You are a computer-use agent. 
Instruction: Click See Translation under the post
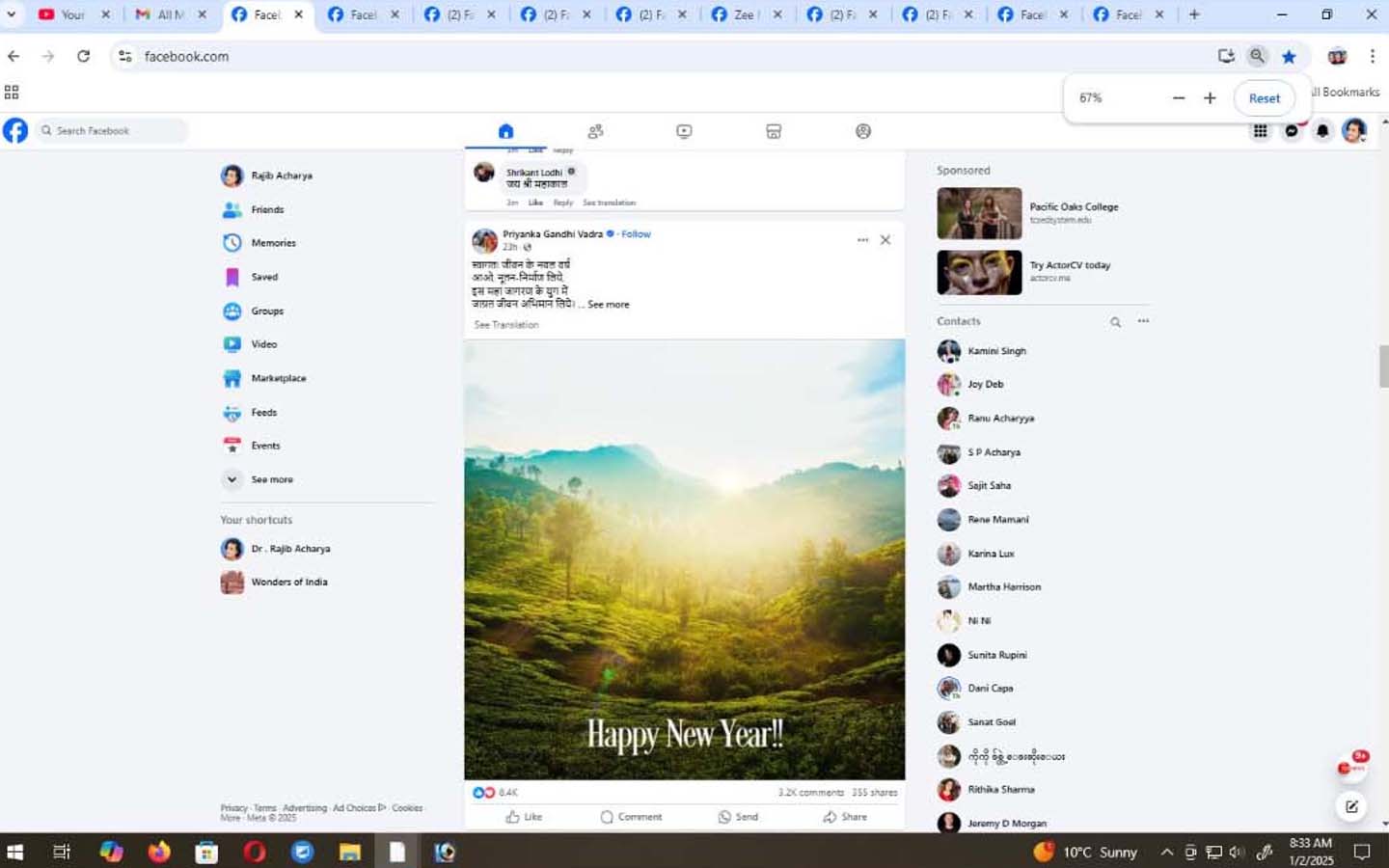[506, 325]
